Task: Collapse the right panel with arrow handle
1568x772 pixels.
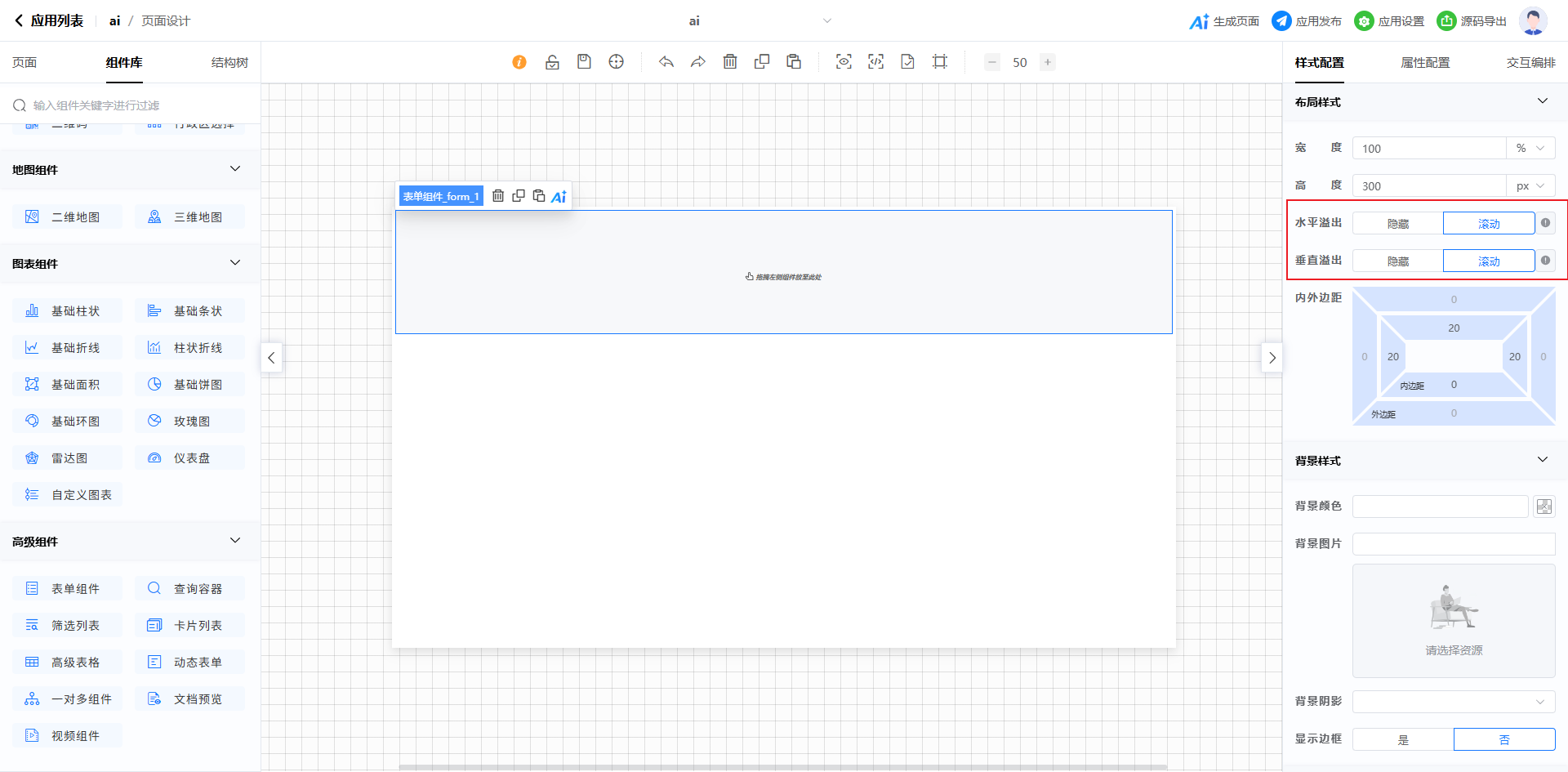Action: (1272, 358)
